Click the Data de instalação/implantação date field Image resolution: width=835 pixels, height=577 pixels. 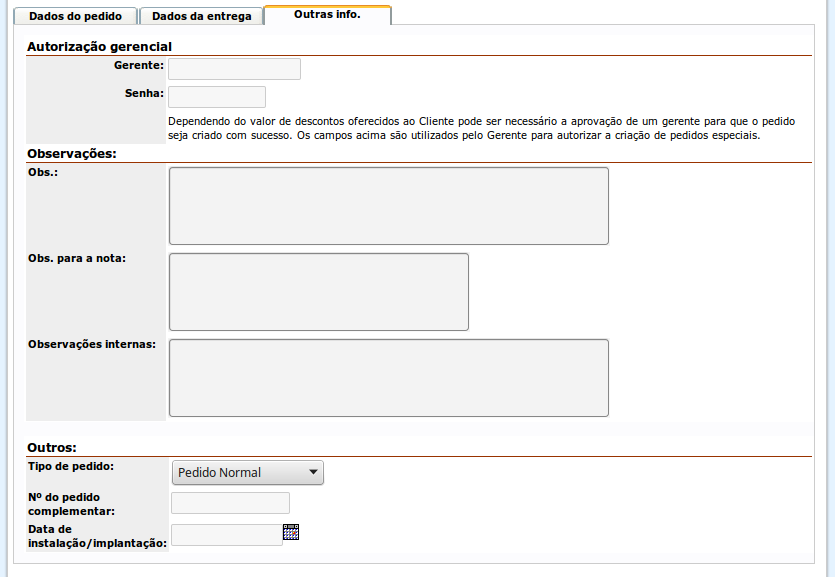[x=226, y=535]
